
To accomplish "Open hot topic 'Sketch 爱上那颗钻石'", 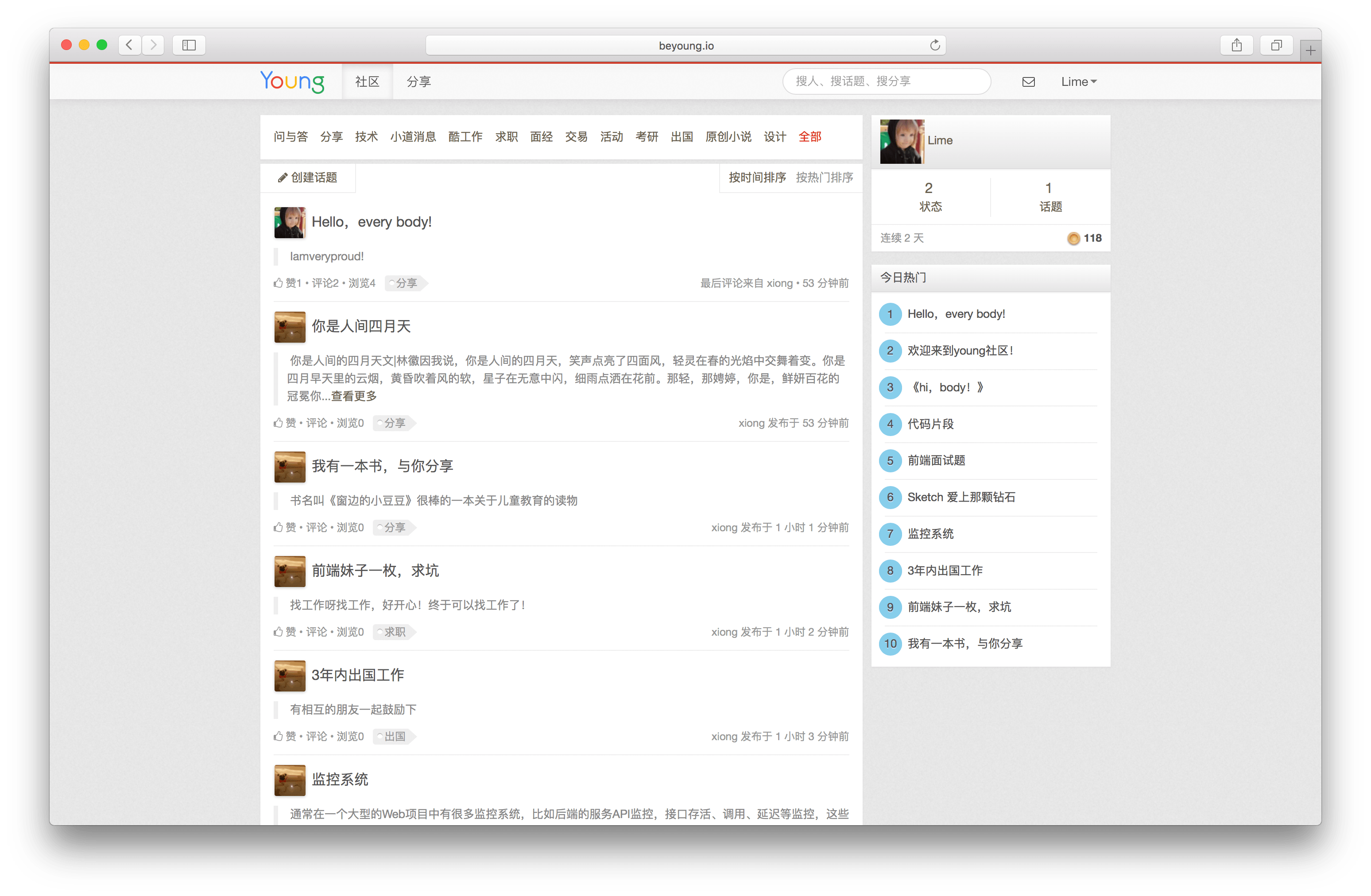I will 961,497.
